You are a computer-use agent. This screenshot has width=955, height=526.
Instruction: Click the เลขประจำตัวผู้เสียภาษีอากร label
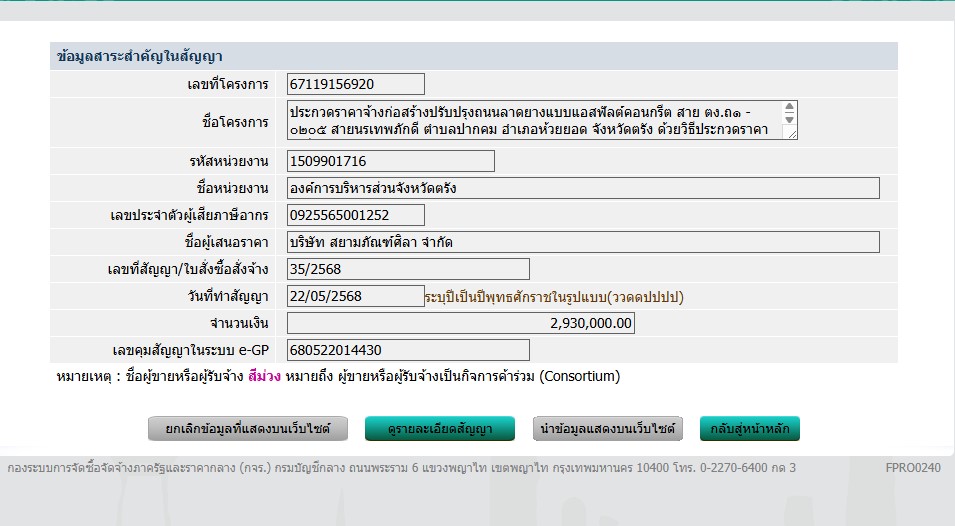coord(189,215)
